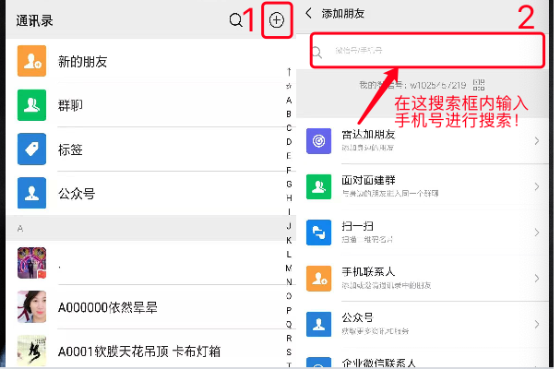Click 添加朋友 page title
The image size is (554, 369).
click(x=343, y=13)
